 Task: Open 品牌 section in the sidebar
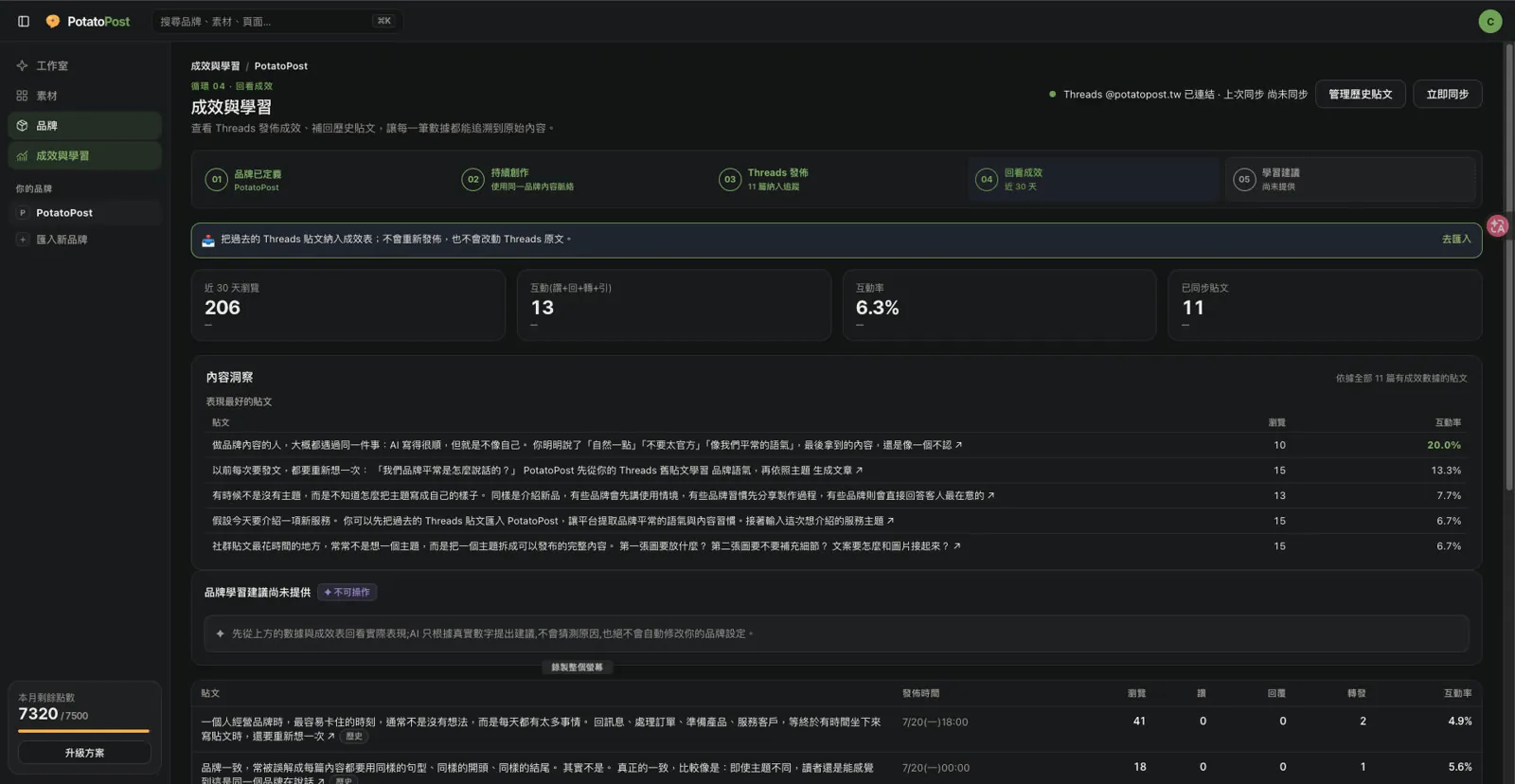pos(84,126)
